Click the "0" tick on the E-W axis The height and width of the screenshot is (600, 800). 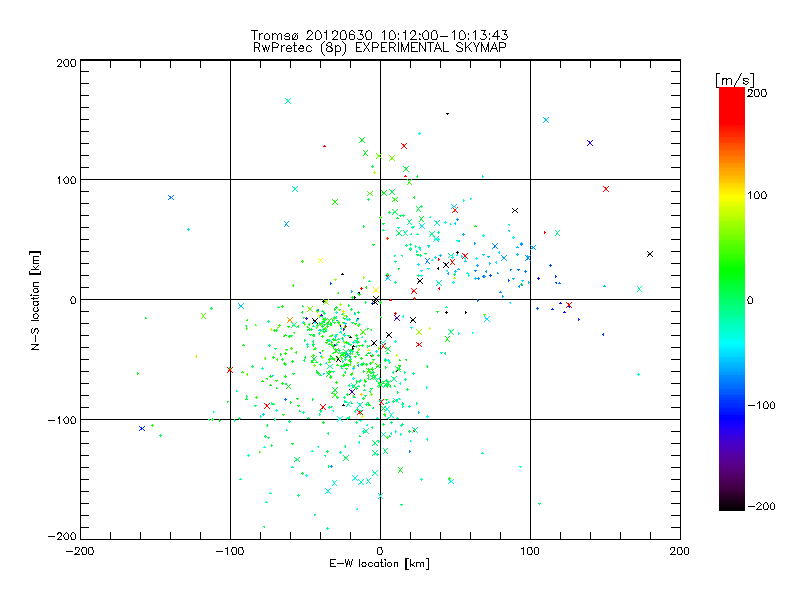tap(380, 551)
